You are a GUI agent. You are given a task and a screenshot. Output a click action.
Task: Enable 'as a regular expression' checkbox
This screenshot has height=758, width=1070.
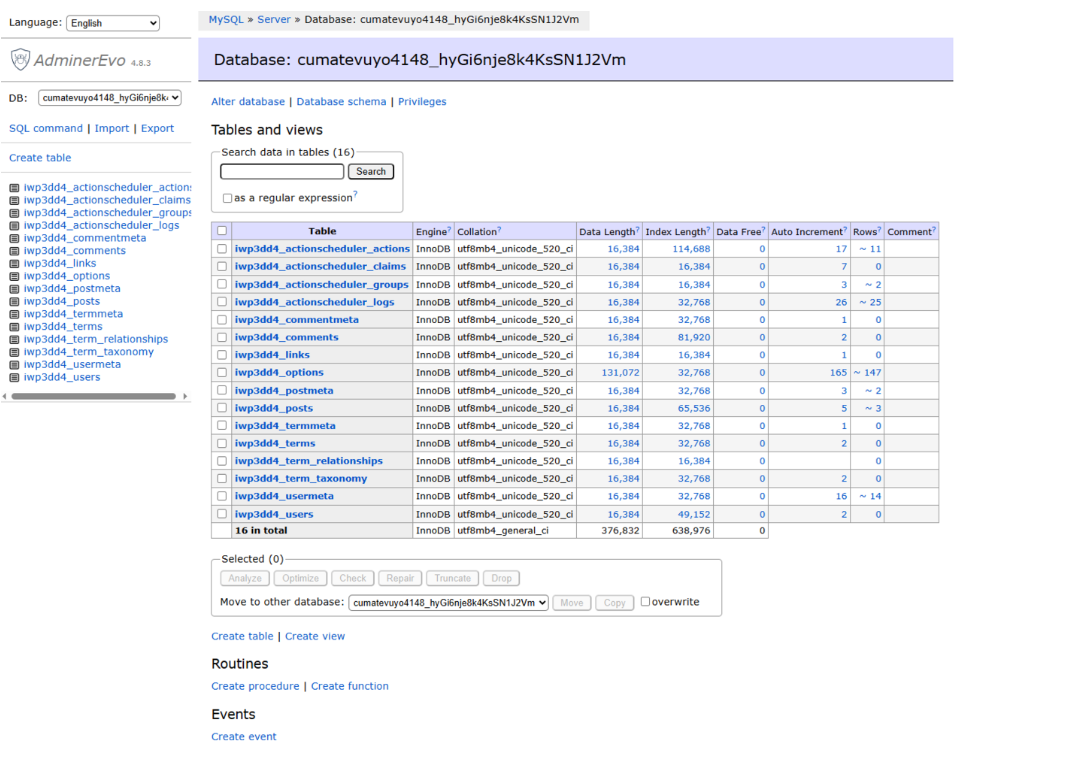[x=227, y=198]
